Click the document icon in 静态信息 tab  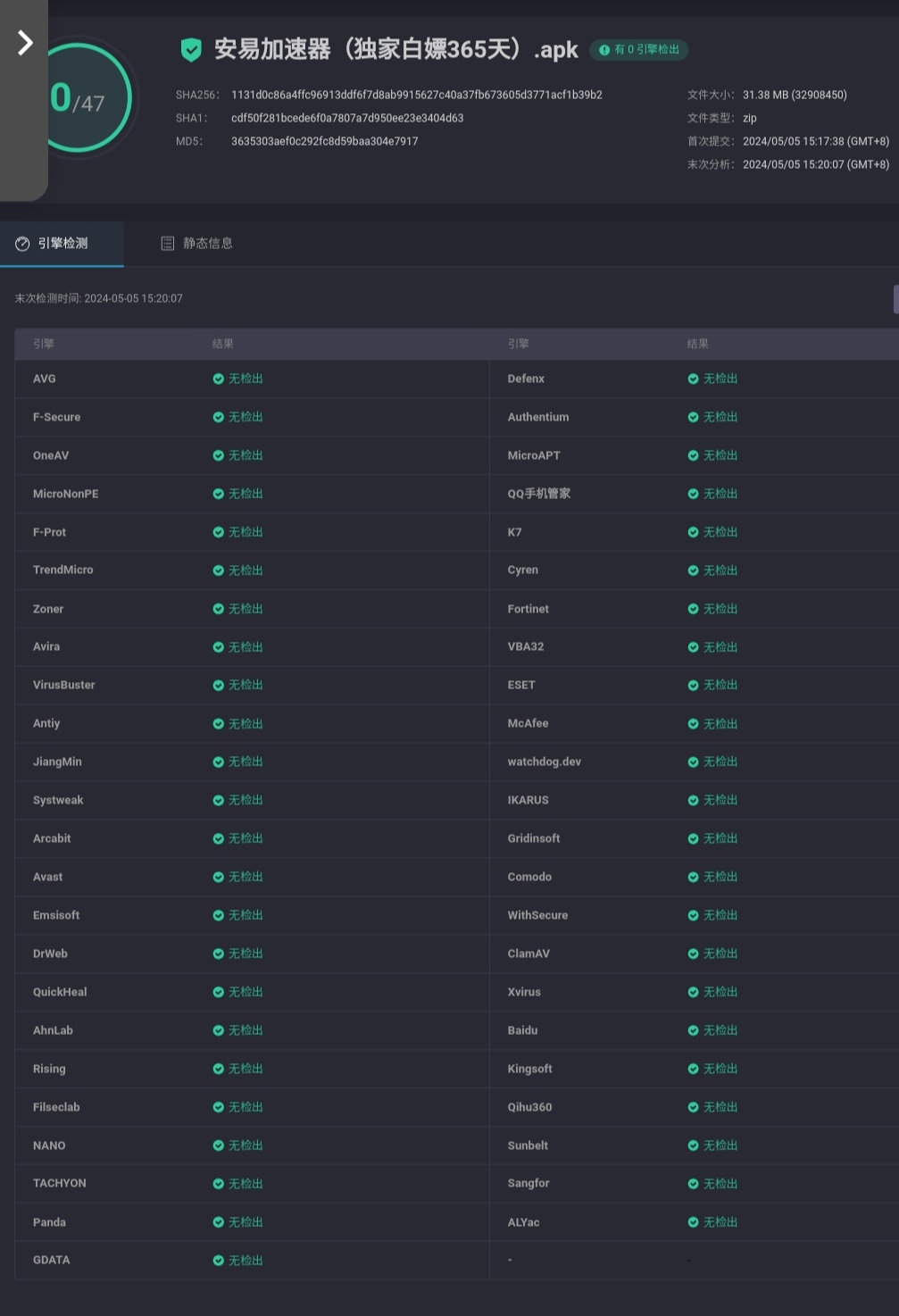pos(167,244)
